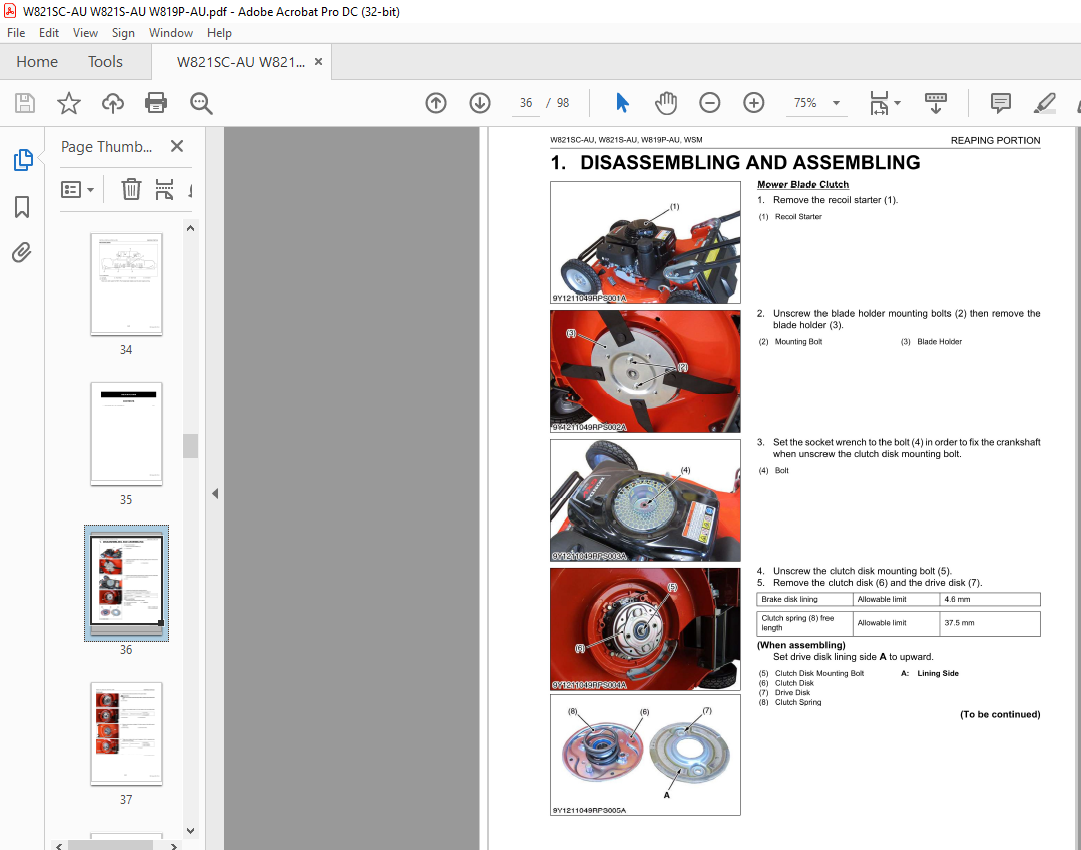
Task: Zoom in with plus button
Action: 754,103
